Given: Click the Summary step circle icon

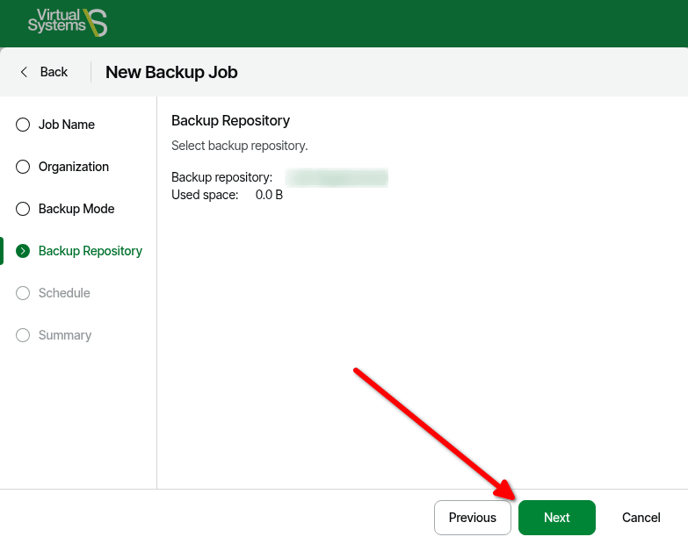Looking at the screenshot, I should click(x=23, y=335).
